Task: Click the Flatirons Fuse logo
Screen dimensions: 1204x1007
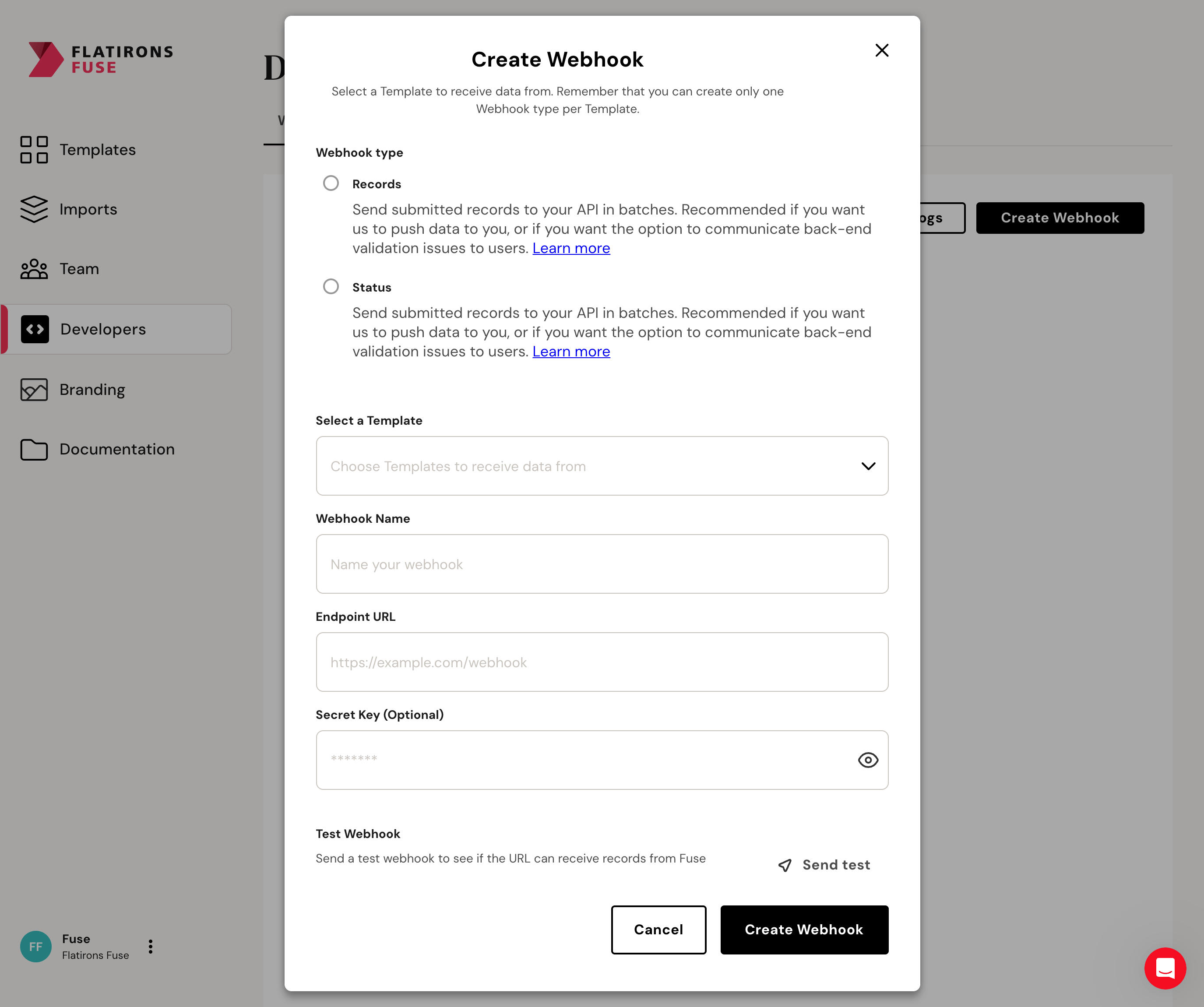Action: (x=101, y=59)
